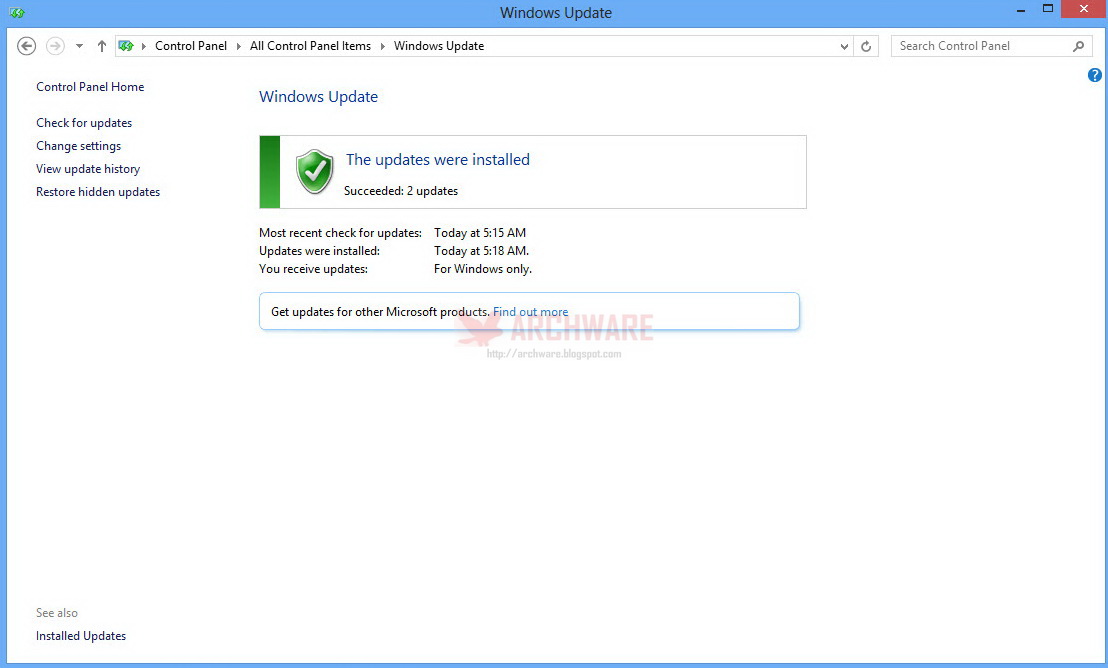Click the search magnifier icon

1078,46
